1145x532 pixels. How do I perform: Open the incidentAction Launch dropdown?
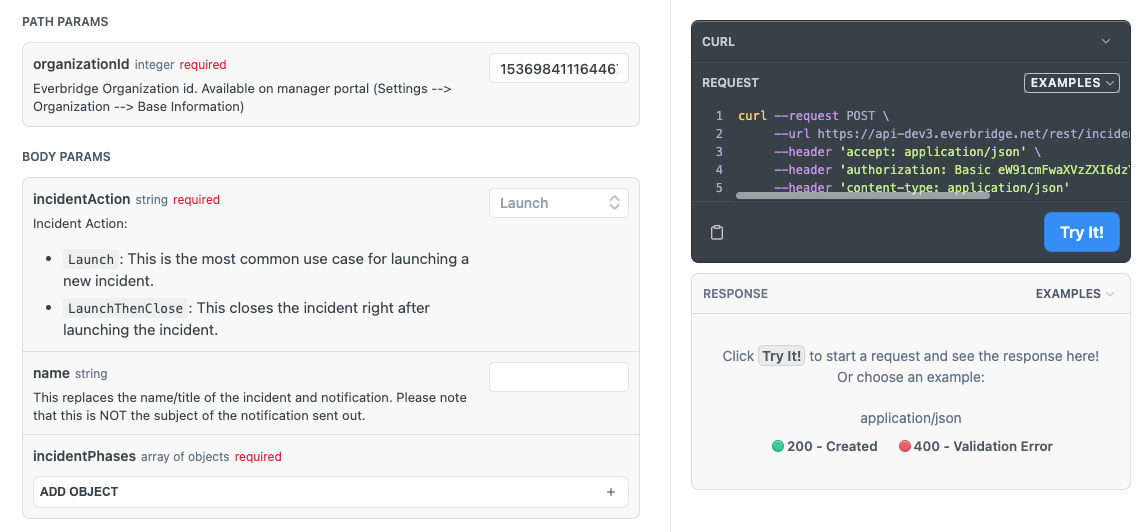point(558,203)
